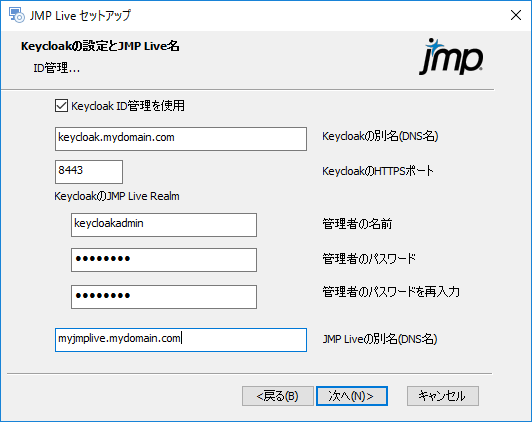The height and width of the screenshot is (422, 532).
Task: Click the KeycloakのJMP Live Realm label
Action: click(117, 196)
